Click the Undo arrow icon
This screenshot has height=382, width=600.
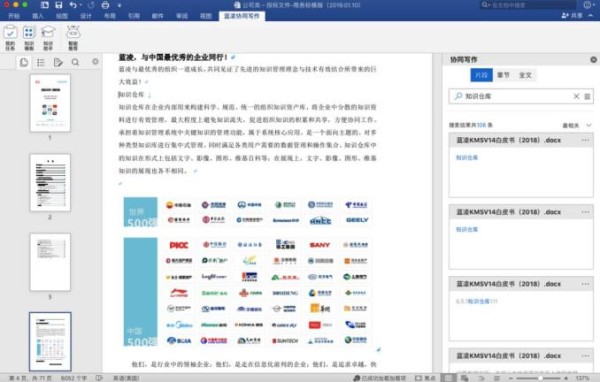(x=73, y=5)
